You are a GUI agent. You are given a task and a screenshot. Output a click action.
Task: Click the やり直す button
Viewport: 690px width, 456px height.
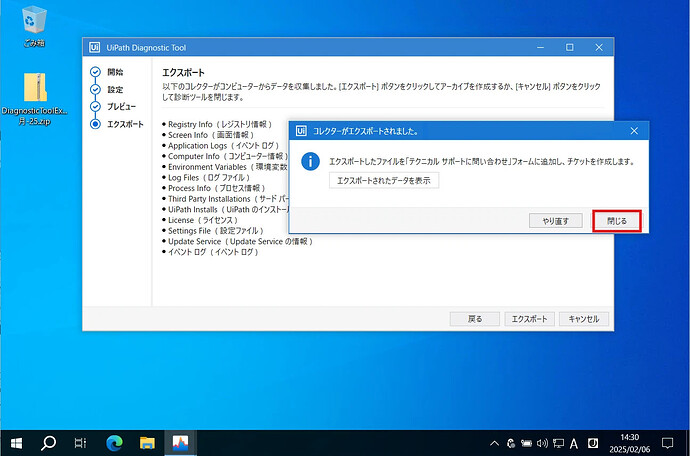pyautogui.click(x=555, y=221)
